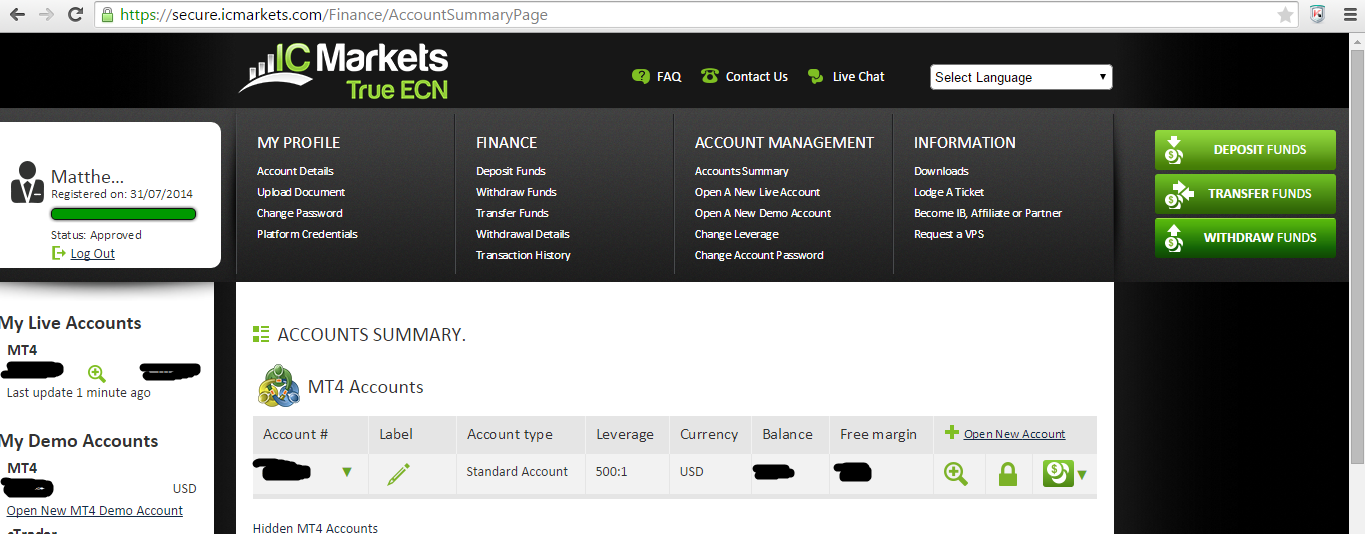Open Account Details under My Profile
Viewport: 1365px width, 534px height.
[295, 171]
